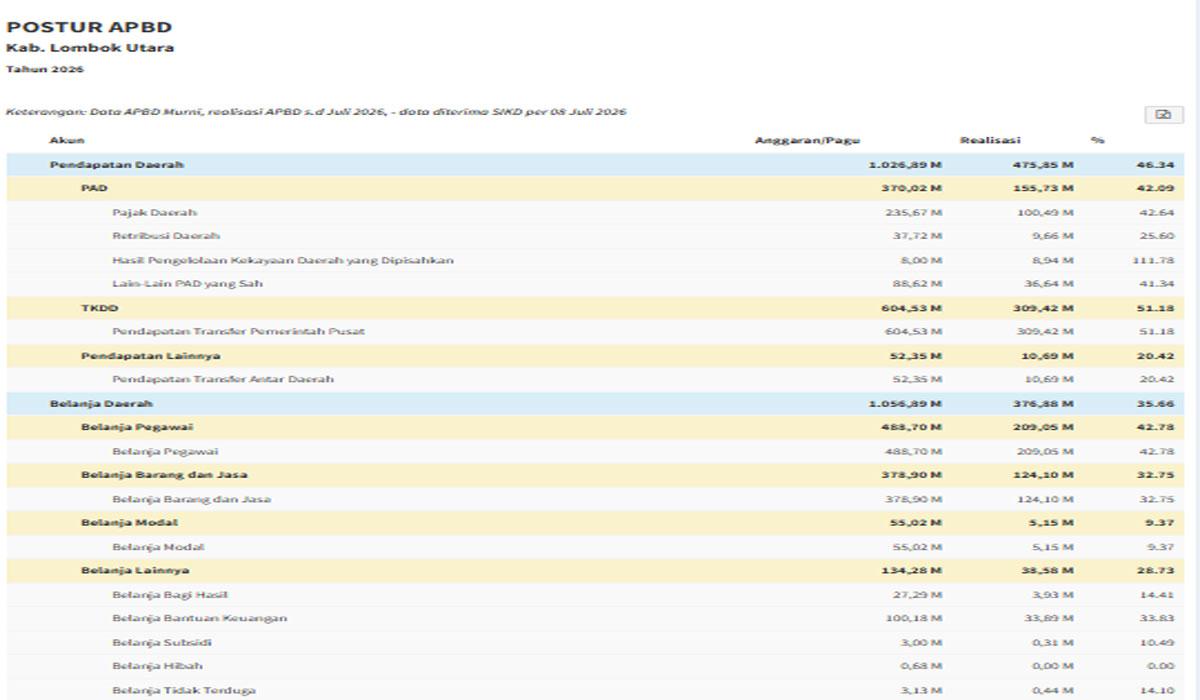This screenshot has width=1200, height=700.
Task: Select the Pendapatan Lainnya row
Action: pyautogui.click(x=595, y=356)
